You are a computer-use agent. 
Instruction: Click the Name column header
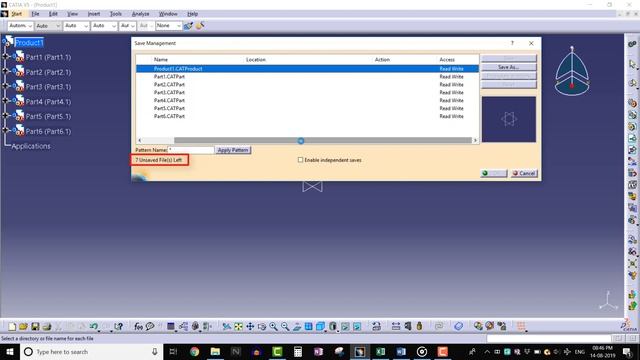click(x=161, y=60)
